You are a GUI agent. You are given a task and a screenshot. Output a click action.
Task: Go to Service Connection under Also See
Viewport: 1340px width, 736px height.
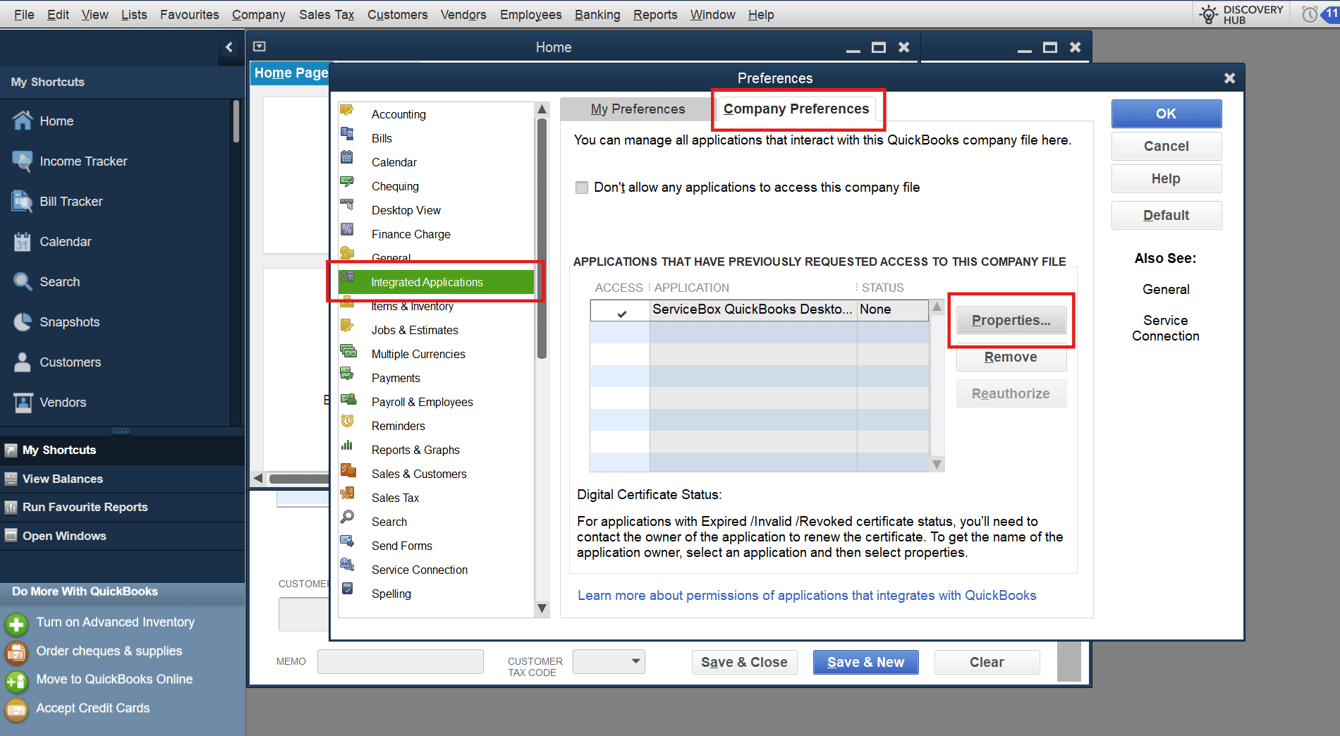1166,328
